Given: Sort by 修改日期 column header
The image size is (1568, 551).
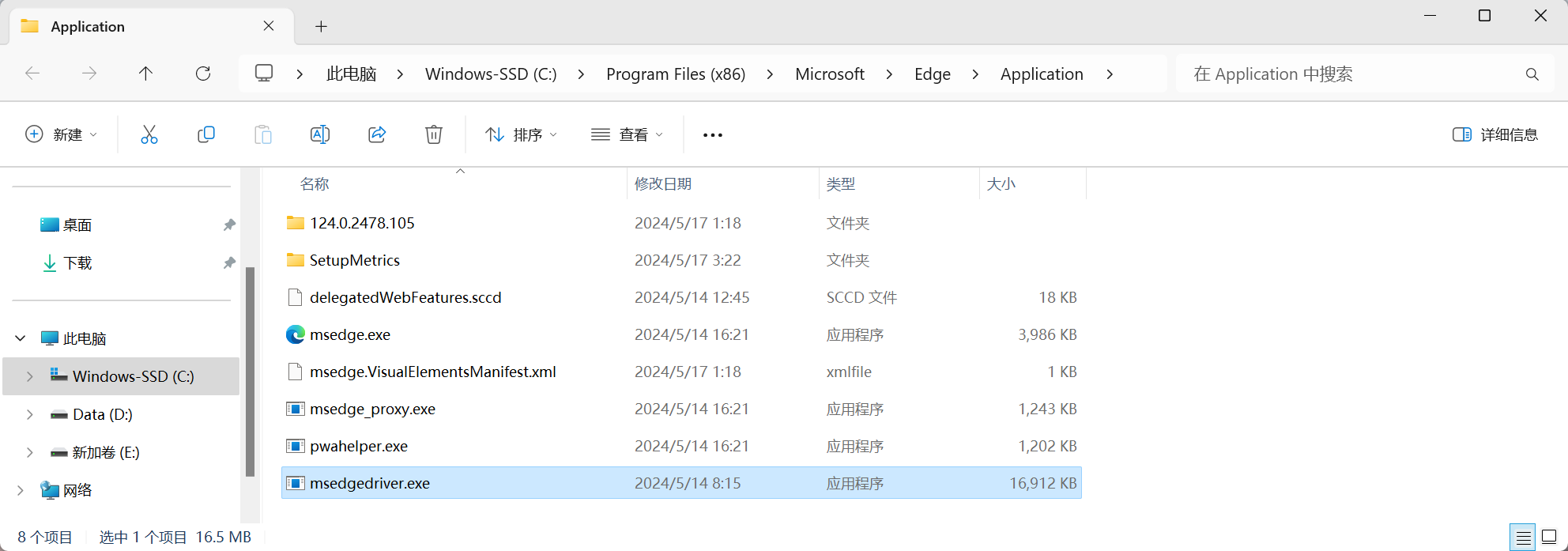Looking at the screenshot, I should click(x=663, y=183).
